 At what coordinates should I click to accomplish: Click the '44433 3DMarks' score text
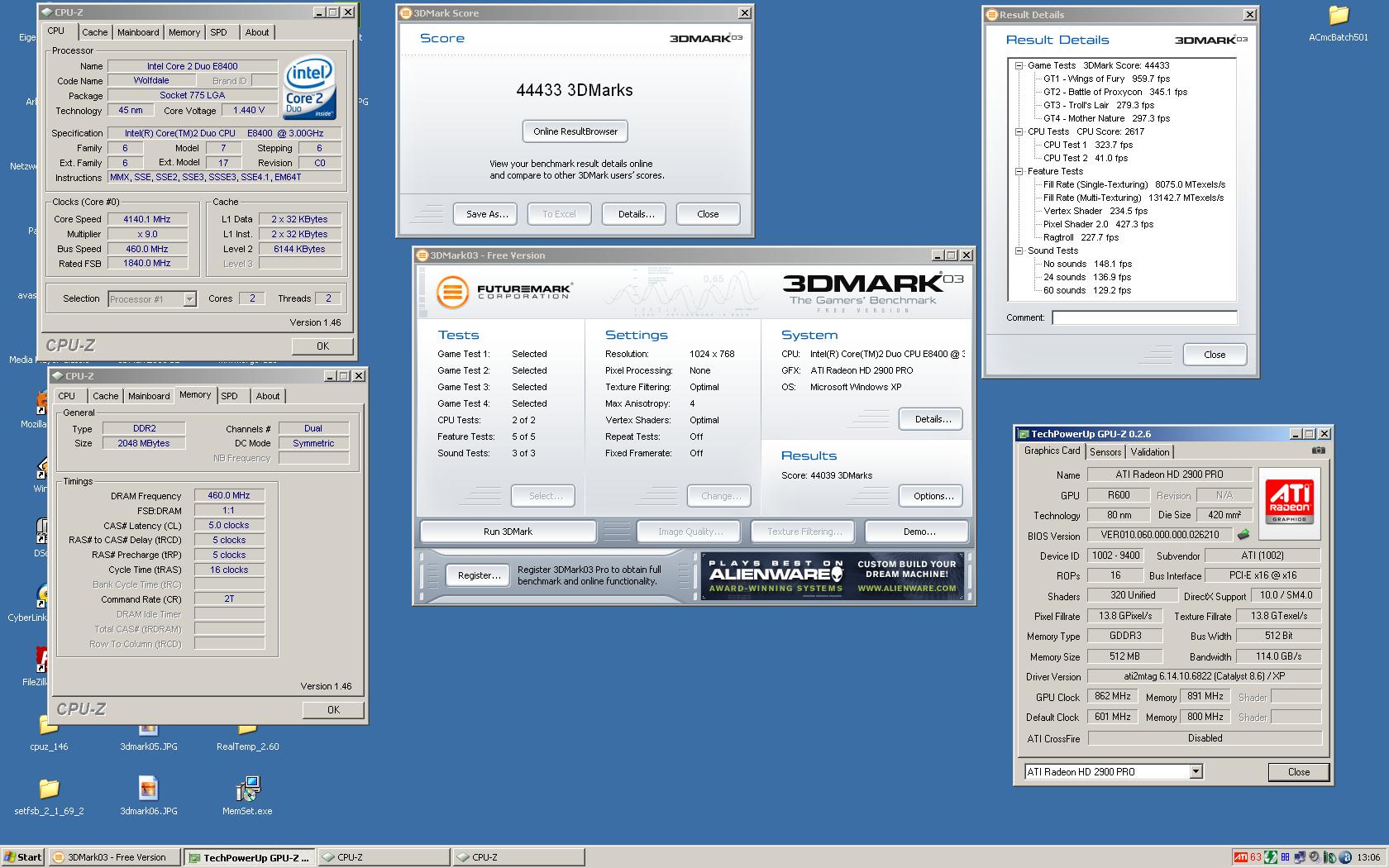pos(575,91)
